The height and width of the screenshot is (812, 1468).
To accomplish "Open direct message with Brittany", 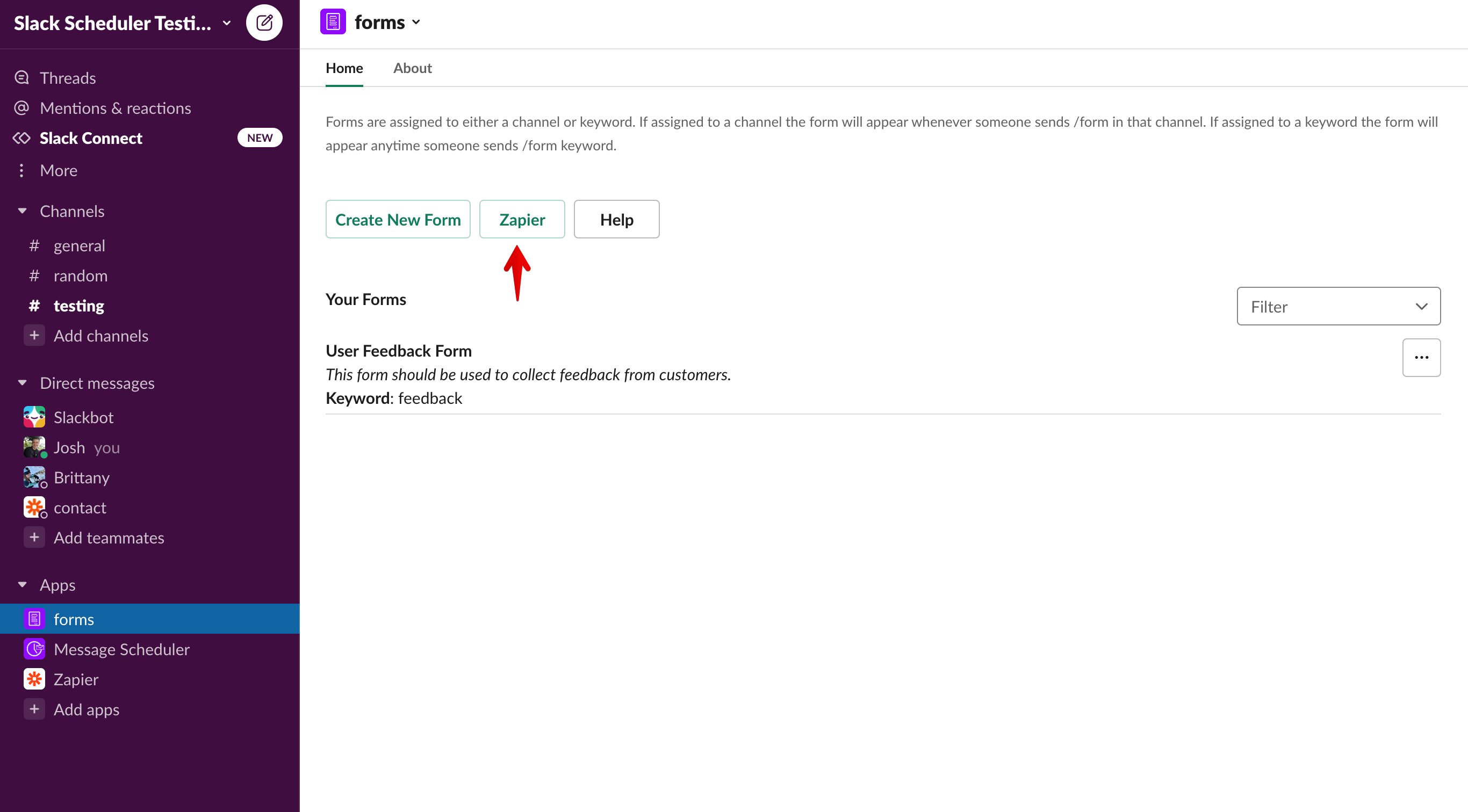I will [x=82, y=477].
